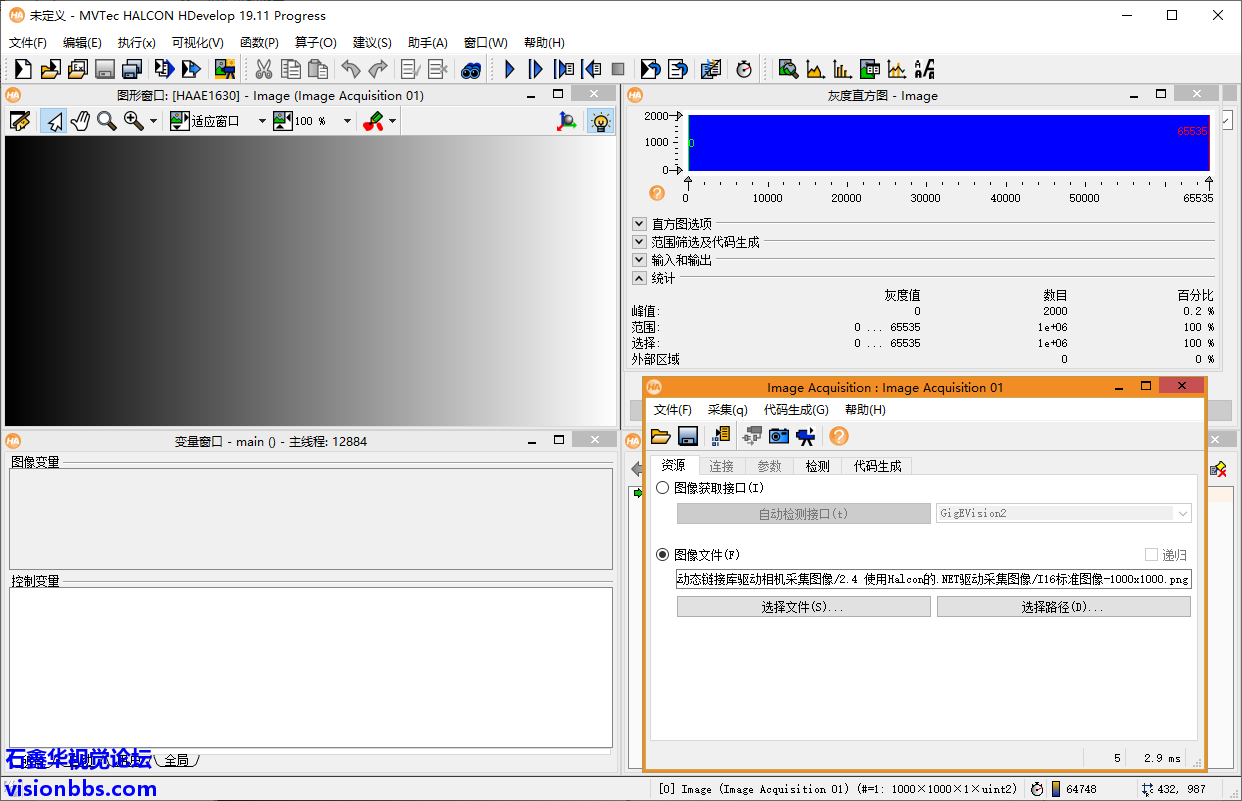Toggle the light bulb icon in graphics window
Image resolution: width=1242 pixels, height=801 pixels.
tap(600, 121)
